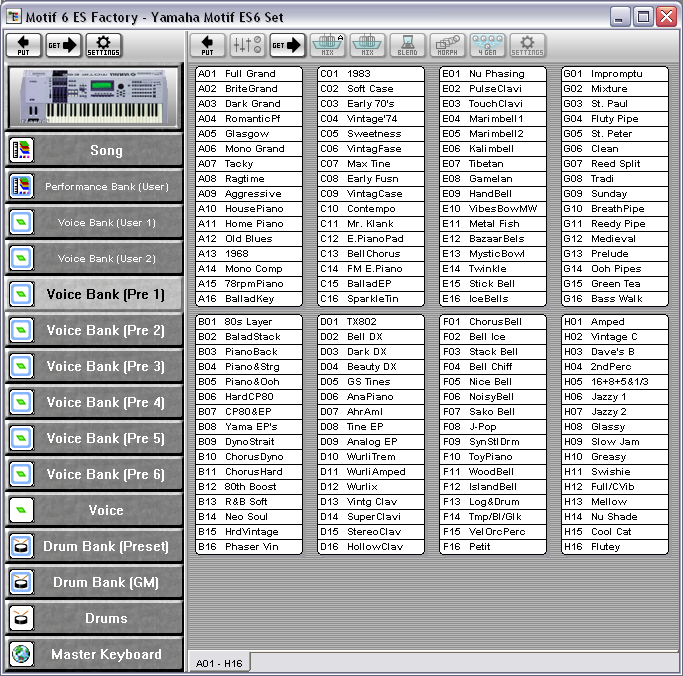Select voice G01 Impromptu
The width and height of the screenshot is (683, 676).
(x=615, y=74)
